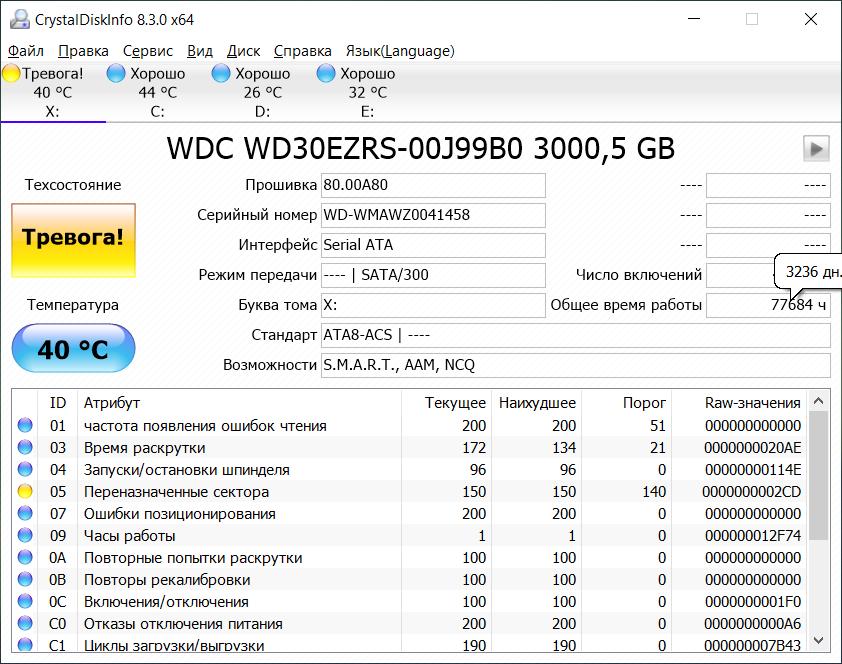The width and height of the screenshot is (842, 664).
Task: Click the Raw-значения column header
Action: [739, 403]
